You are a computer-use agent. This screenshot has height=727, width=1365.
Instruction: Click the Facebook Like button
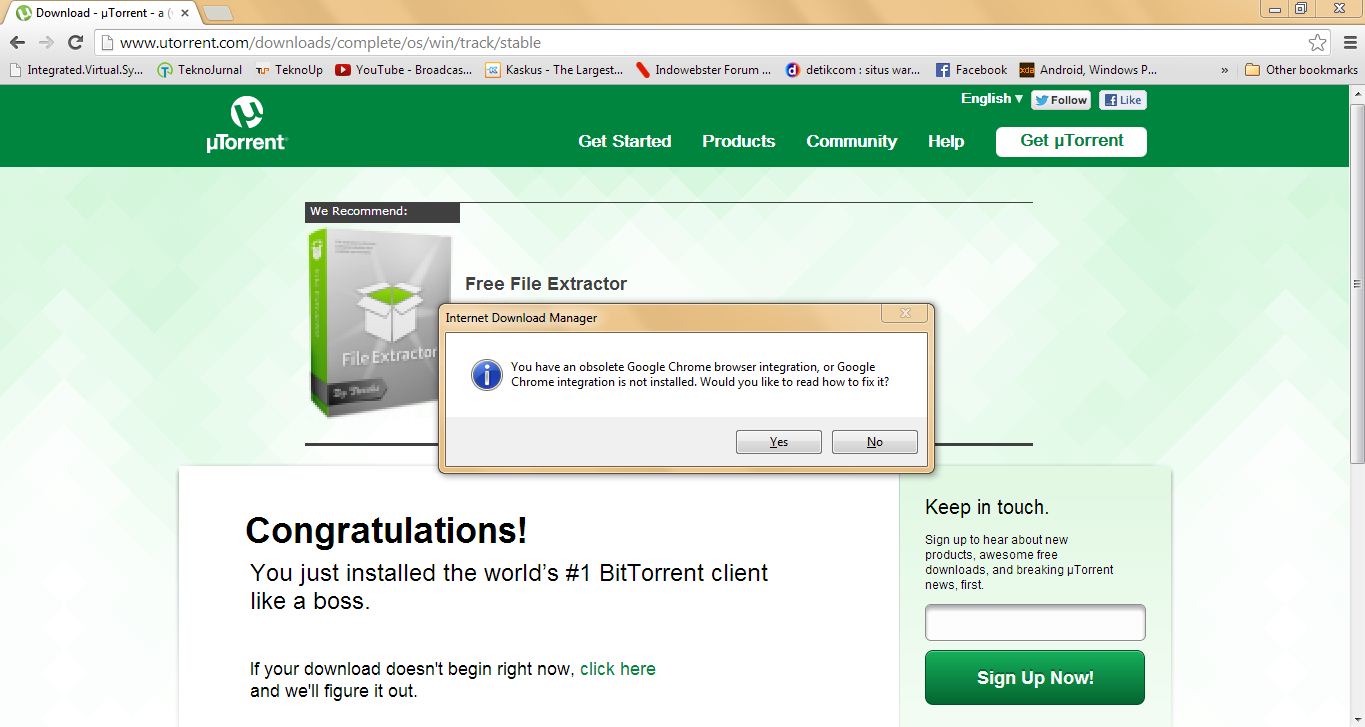click(x=1122, y=100)
